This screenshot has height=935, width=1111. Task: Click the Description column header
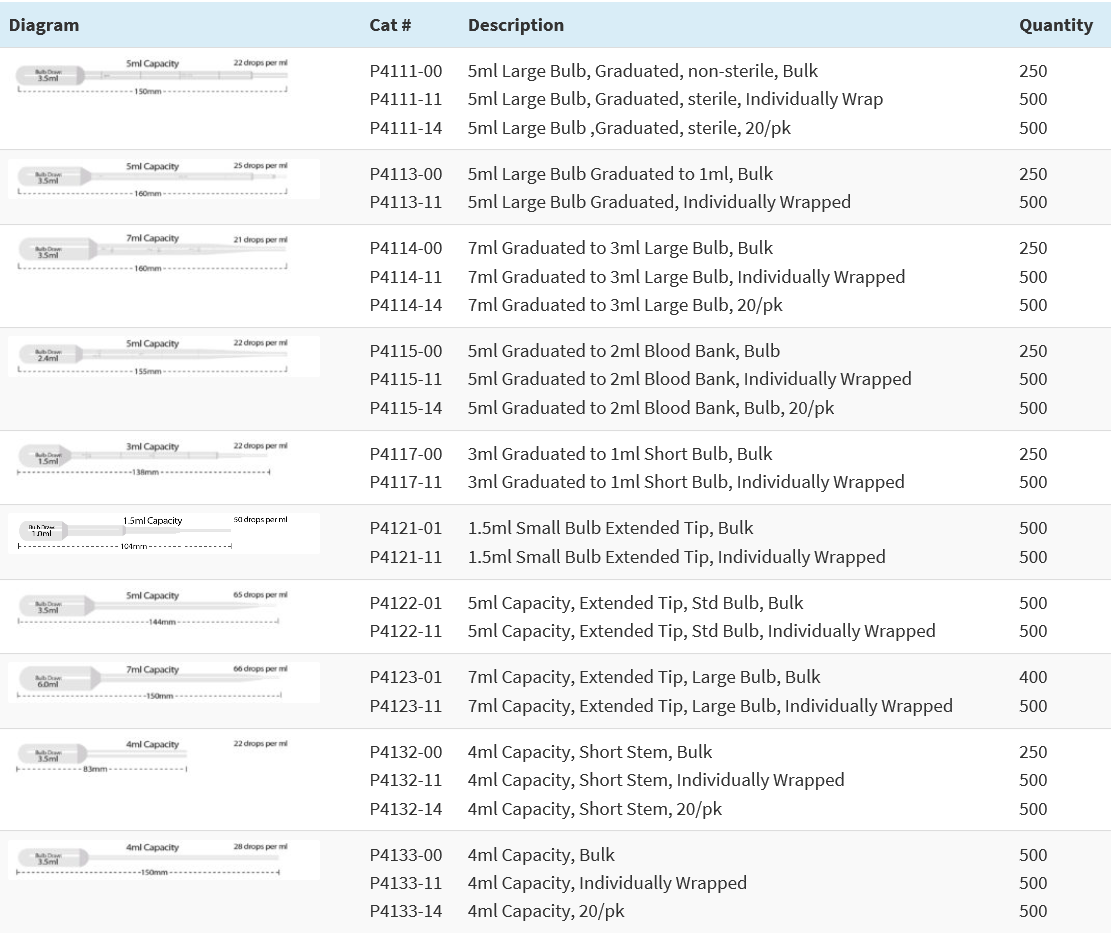tap(515, 25)
